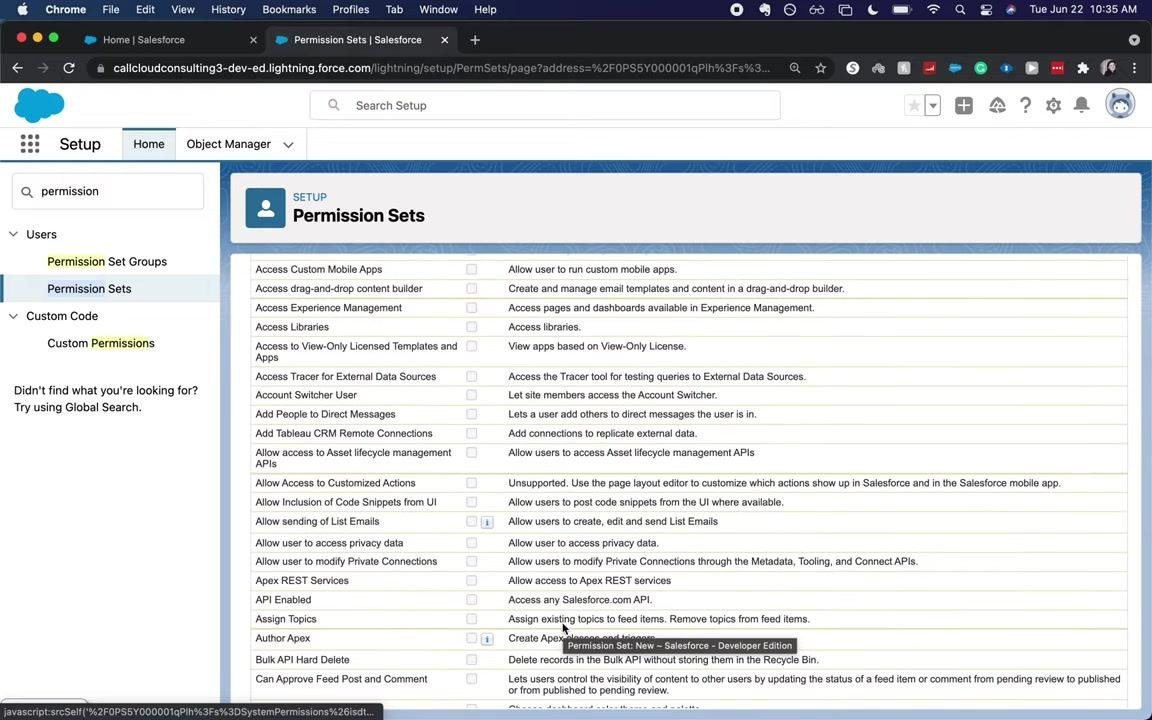Viewport: 1152px width, 720px height.
Task: Click the Chrome zoom magnifier icon in address bar
Action: pos(795,68)
